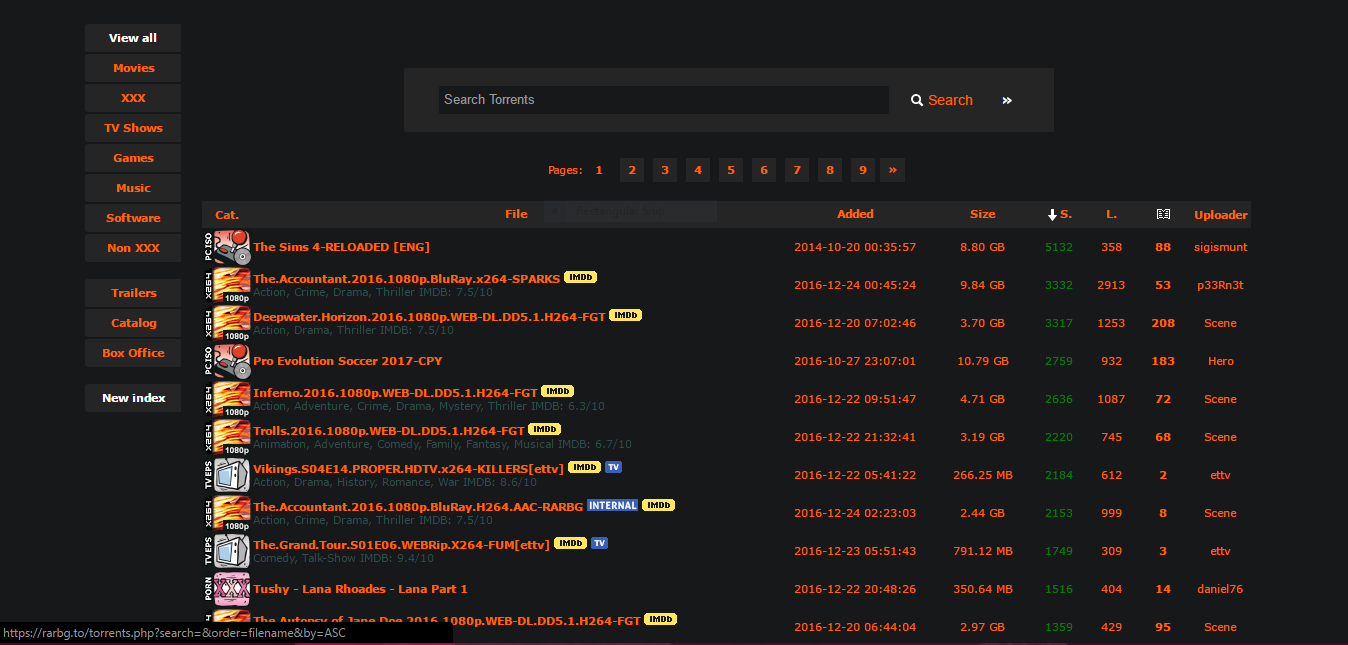Screen dimensions: 1348x645
Task: Click IMDb badge on Autopsy of Jane Doe row
Action: point(660,619)
